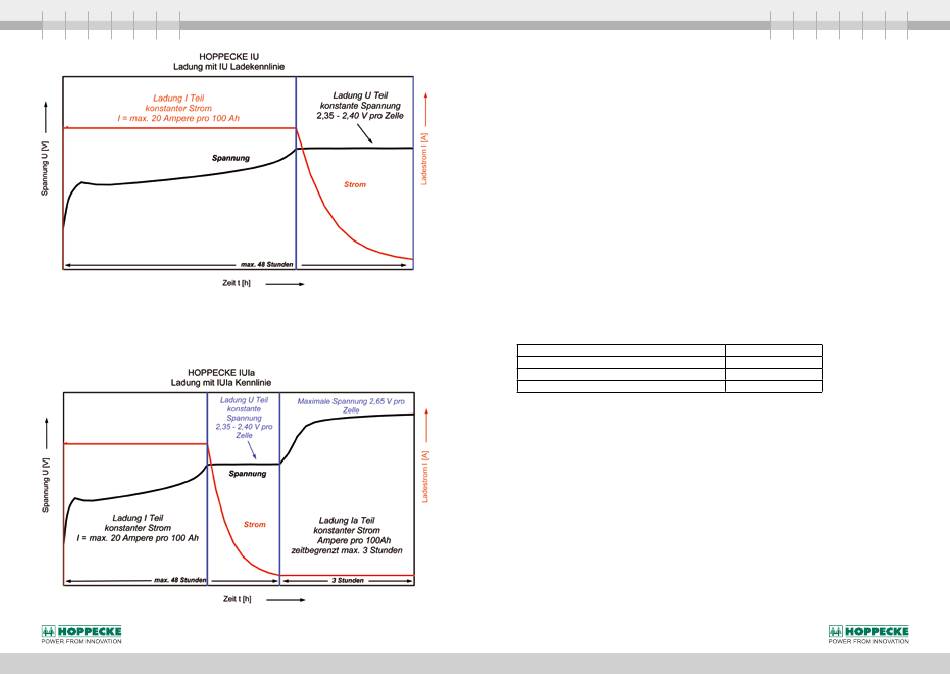Click the "Spannung U [V]" axis label of the IU chart
The image size is (950, 674).
coord(45,168)
